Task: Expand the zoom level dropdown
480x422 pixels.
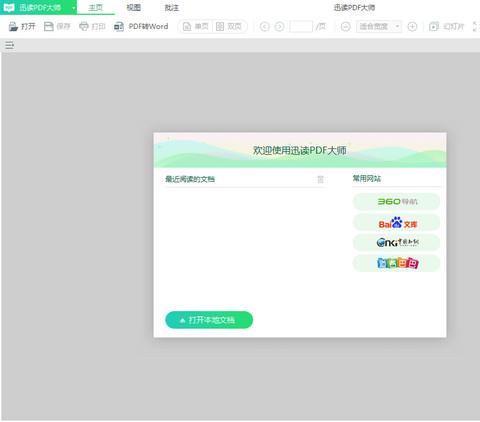Action: pos(397,26)
